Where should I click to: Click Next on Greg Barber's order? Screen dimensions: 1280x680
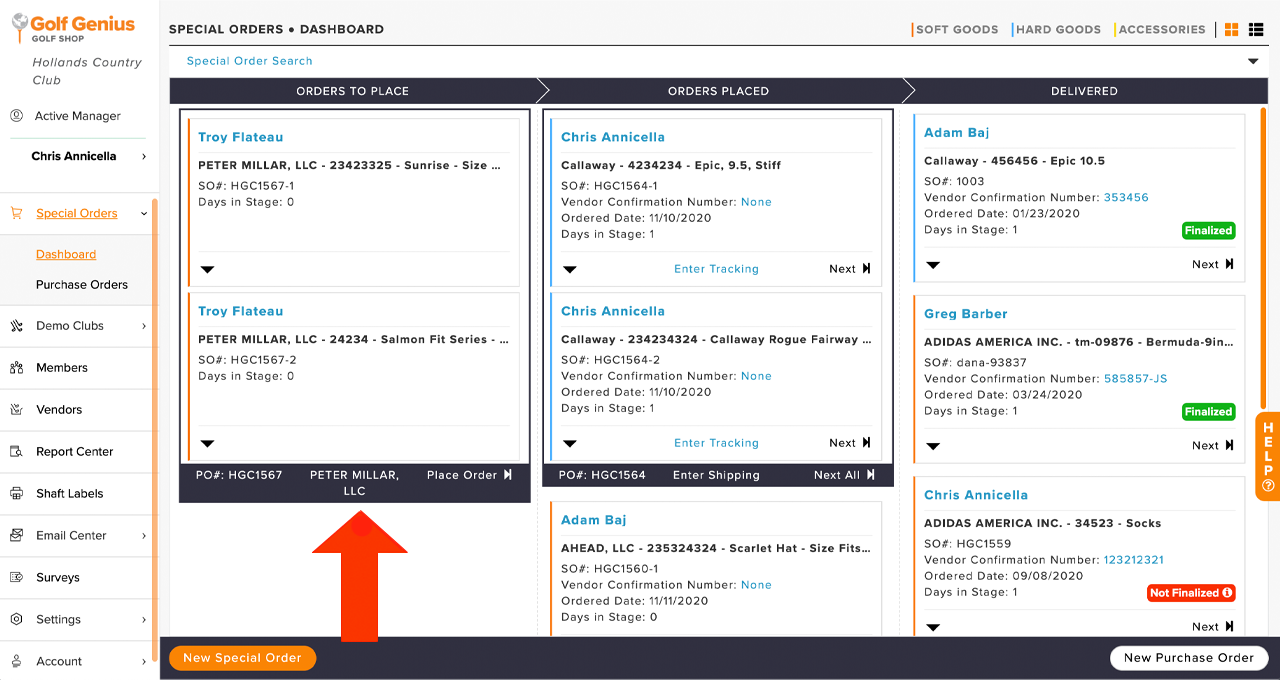pyautogui.click(x=1213, y=446)
